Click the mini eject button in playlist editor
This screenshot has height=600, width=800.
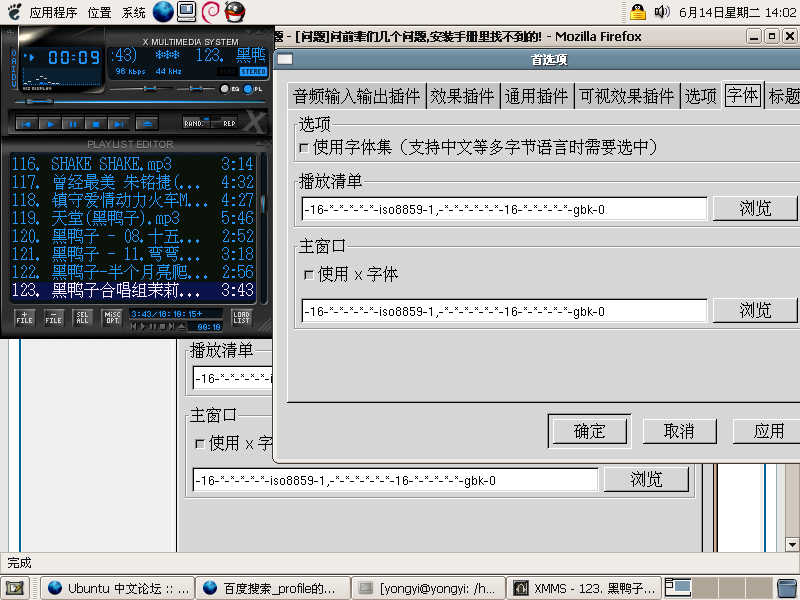click(x=182, y=327)
